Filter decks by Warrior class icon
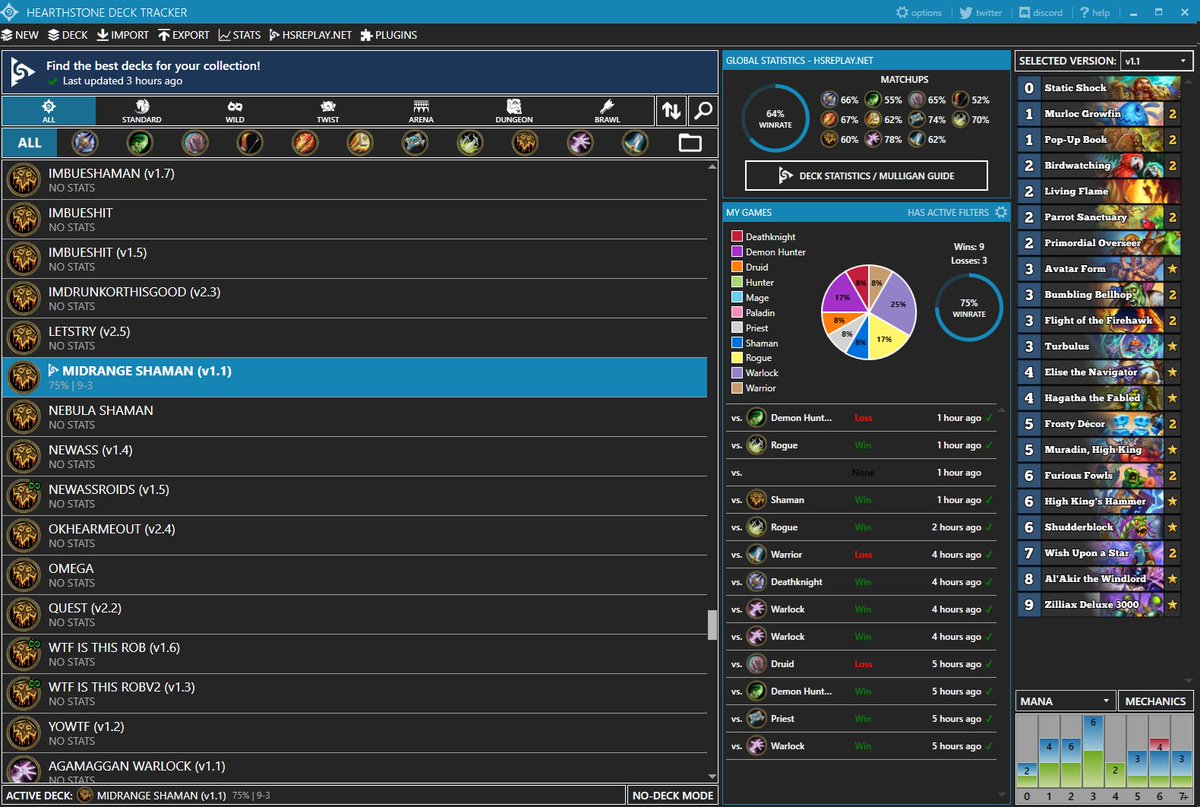The width and height of the screenshot is (1200, 807). (x=635, y=142)
